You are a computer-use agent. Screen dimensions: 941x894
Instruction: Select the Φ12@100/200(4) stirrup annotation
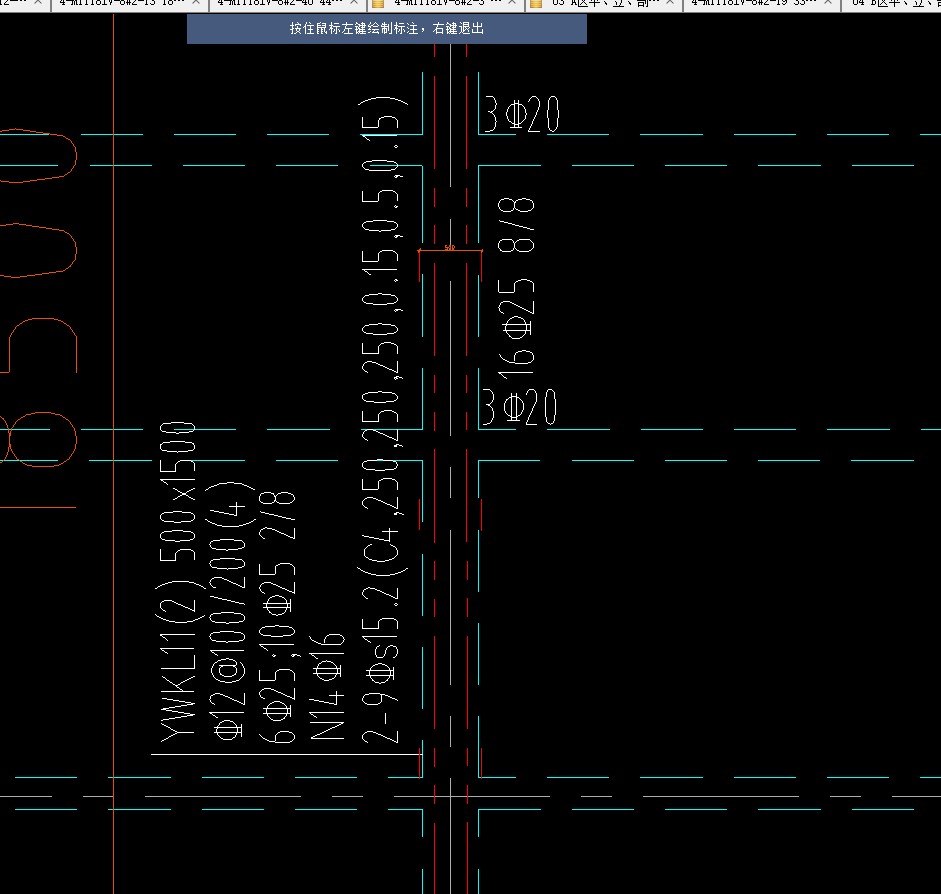point(232,611)
